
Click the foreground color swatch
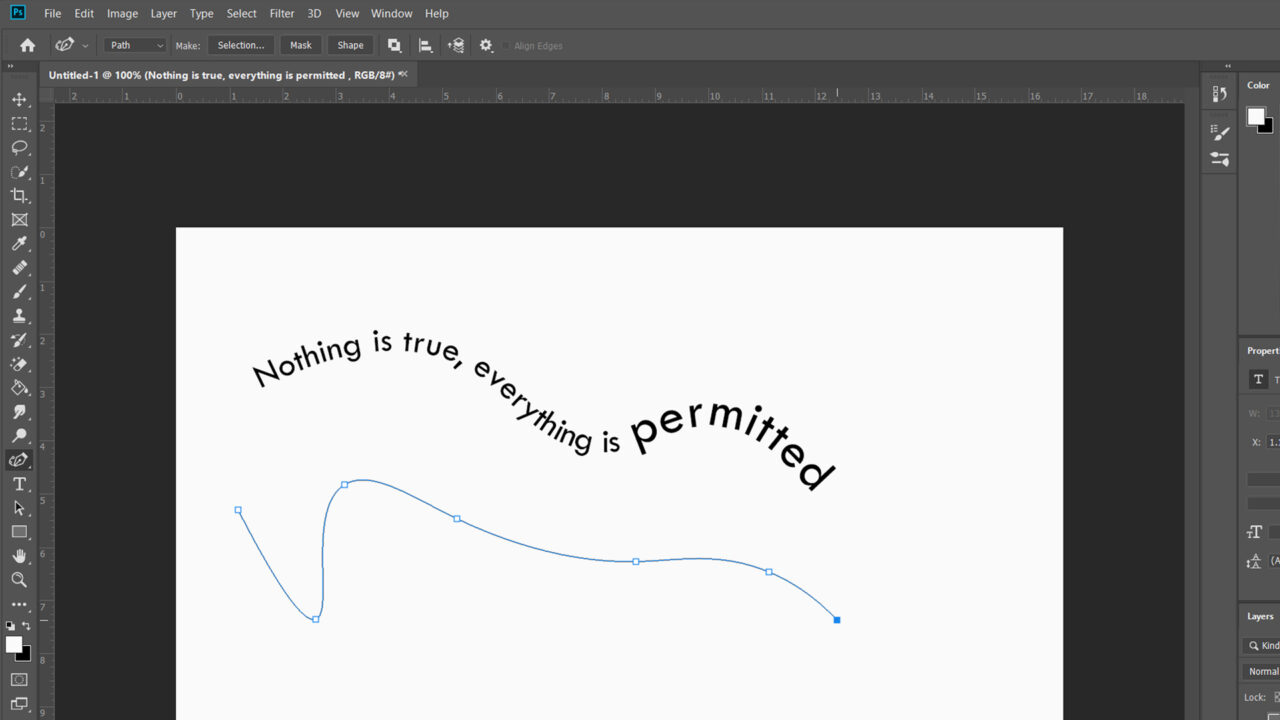point(12,643)
